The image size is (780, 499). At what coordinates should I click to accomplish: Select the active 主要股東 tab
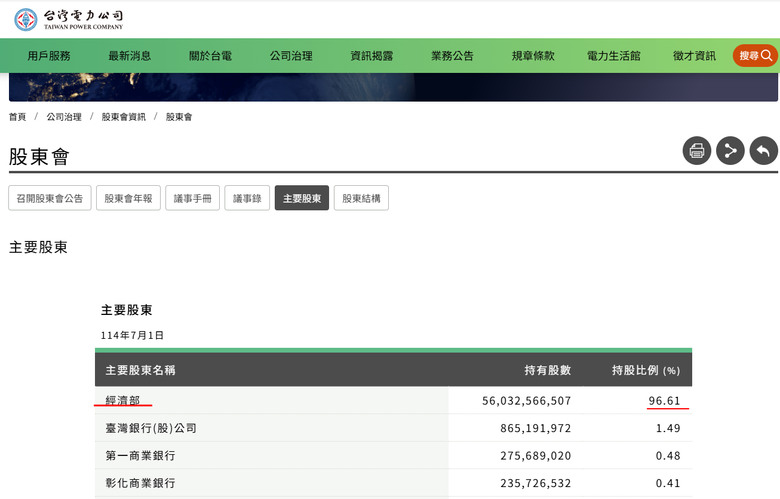pyautogui.click(x=302, y=198)
